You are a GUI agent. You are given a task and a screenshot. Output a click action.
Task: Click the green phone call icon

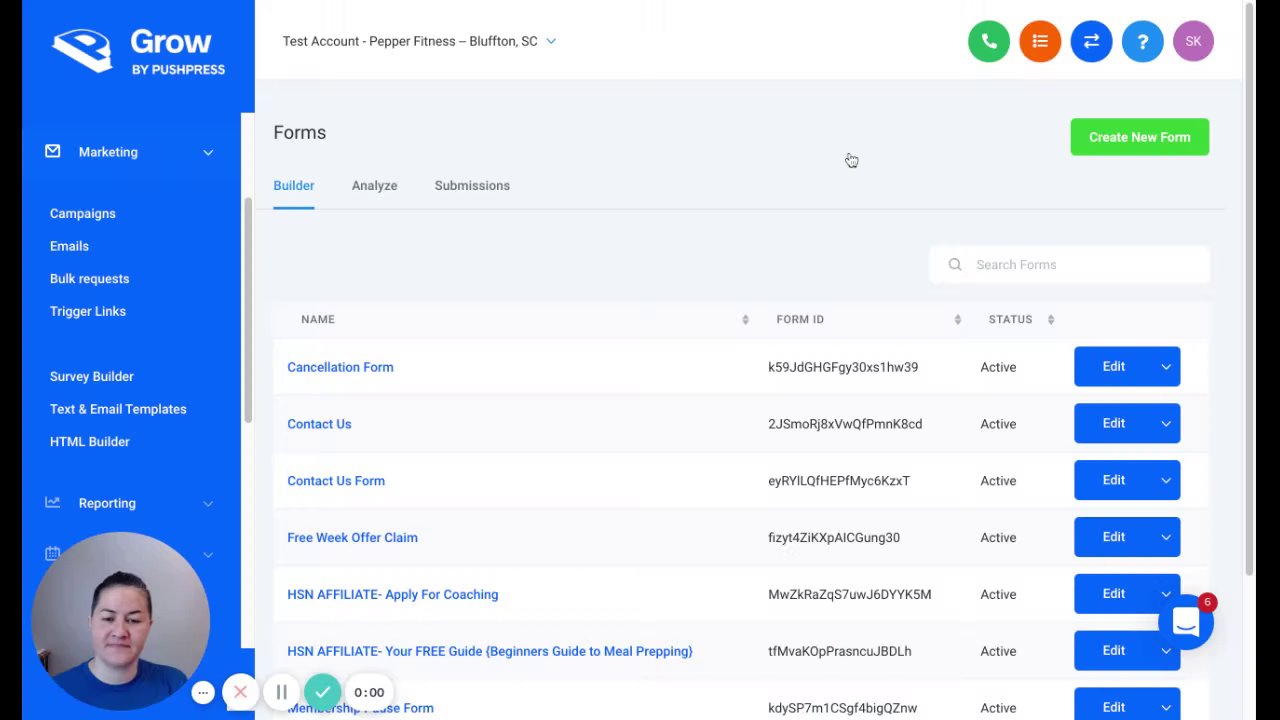989,41
